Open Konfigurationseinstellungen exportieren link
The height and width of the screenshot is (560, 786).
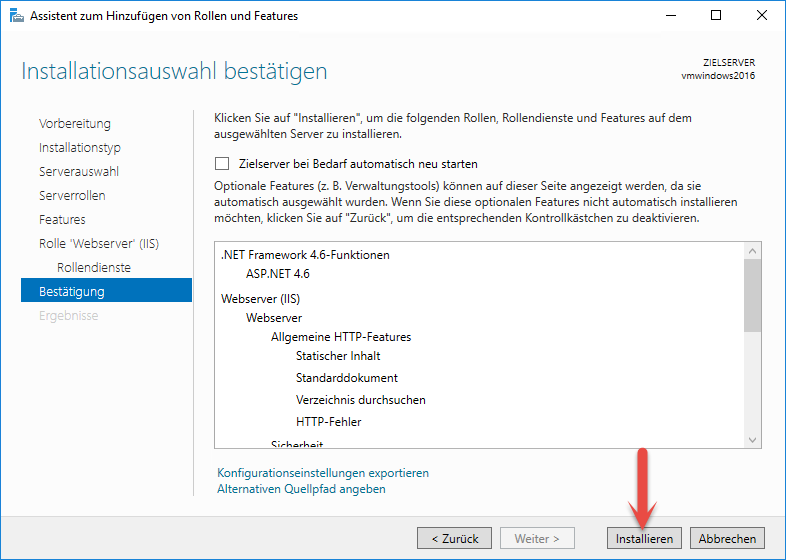click(322, 473)
